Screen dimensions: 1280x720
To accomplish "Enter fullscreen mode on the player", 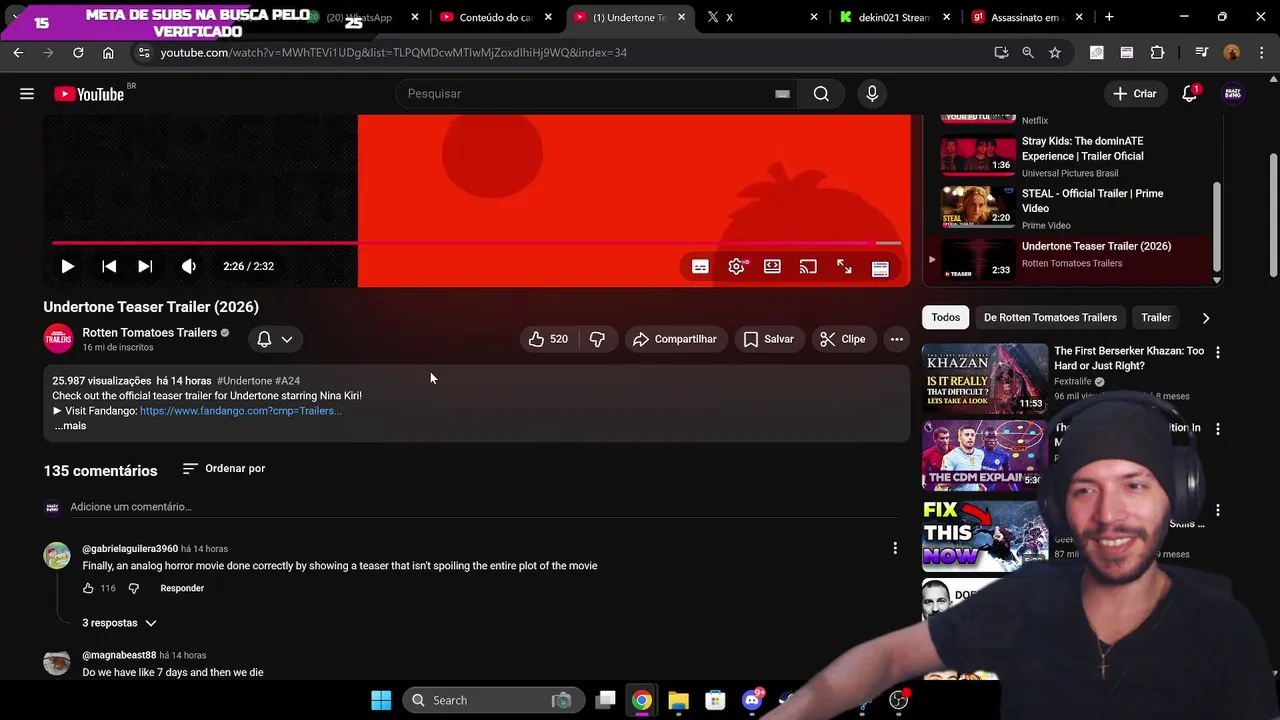I will coord(844,267).
